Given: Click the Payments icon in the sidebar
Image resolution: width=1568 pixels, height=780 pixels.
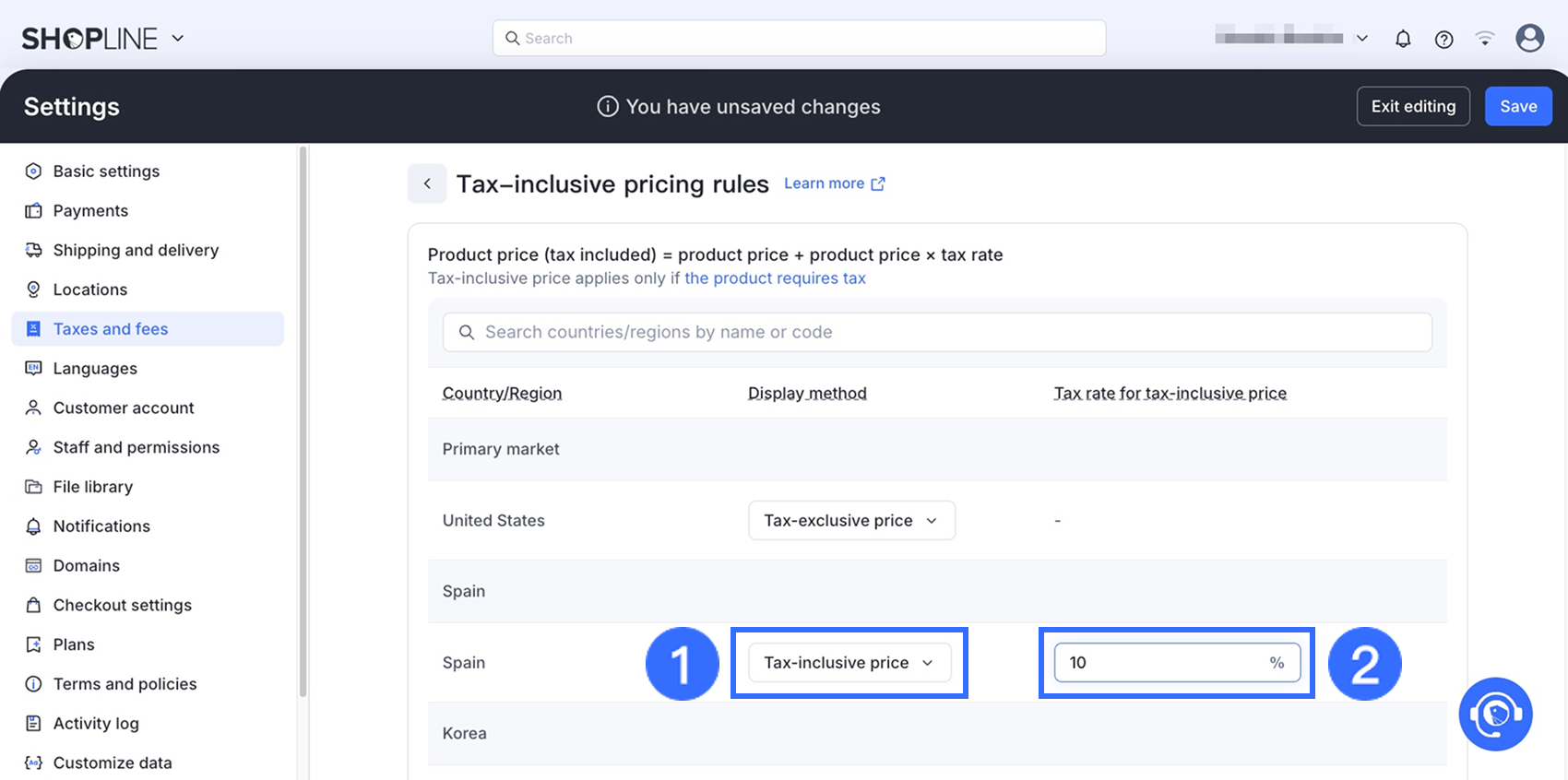Looking at the screenshot, I should pyautogui.click(x=33, y=210).
